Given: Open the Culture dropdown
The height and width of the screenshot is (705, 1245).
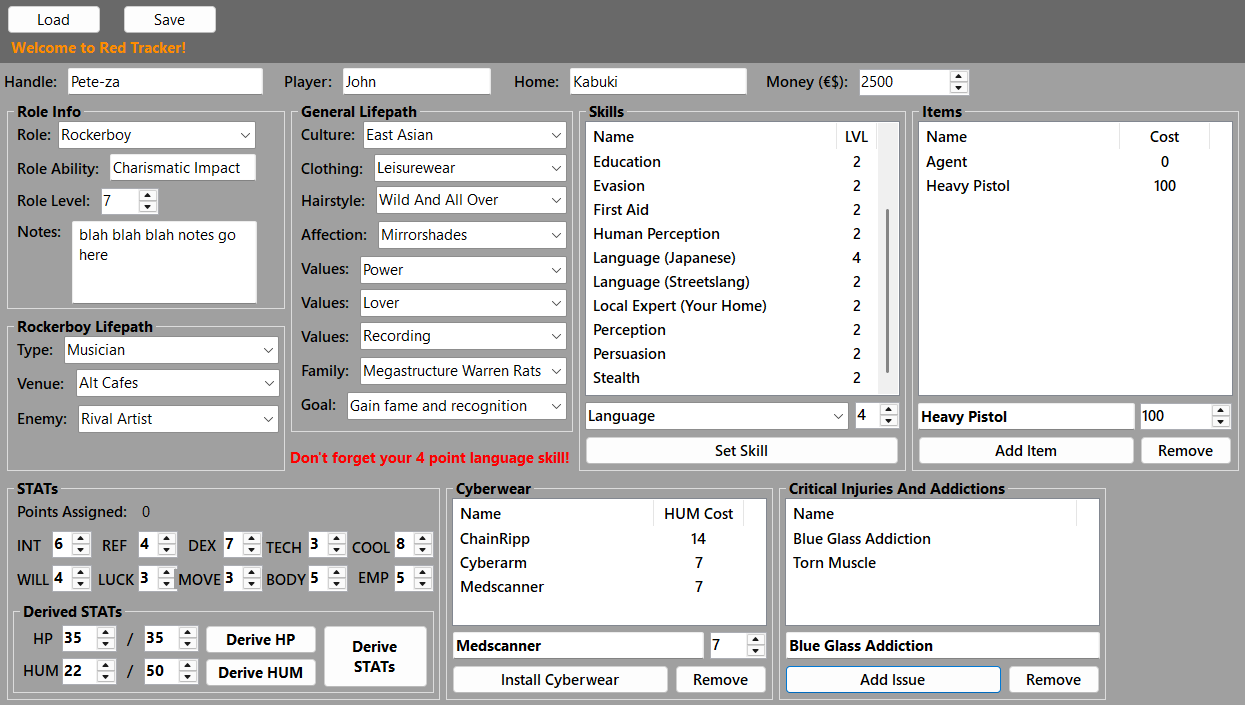Looking at the screenshot, I should tap(465, 135).
